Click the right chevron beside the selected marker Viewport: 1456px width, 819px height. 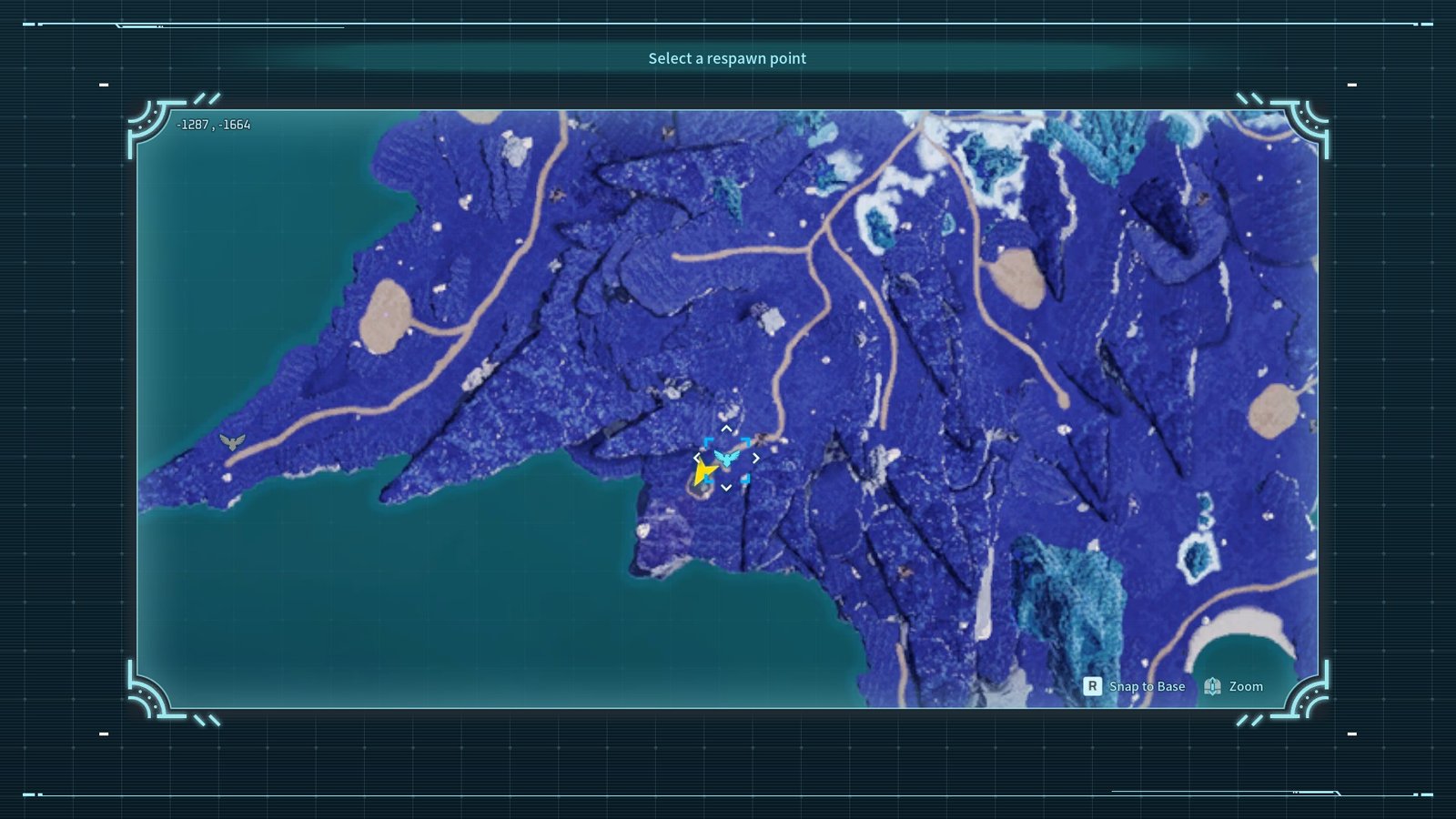(x=755, y=458)
